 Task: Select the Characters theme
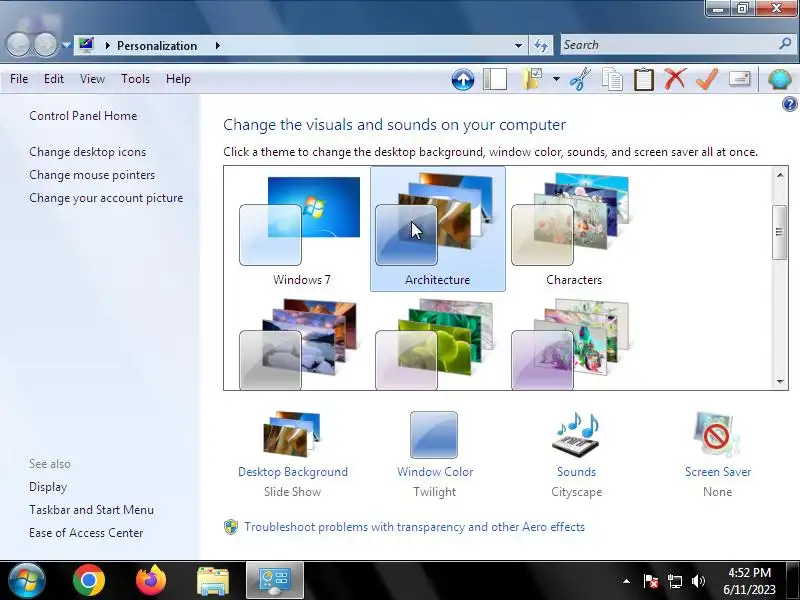[x=573, y=229]
